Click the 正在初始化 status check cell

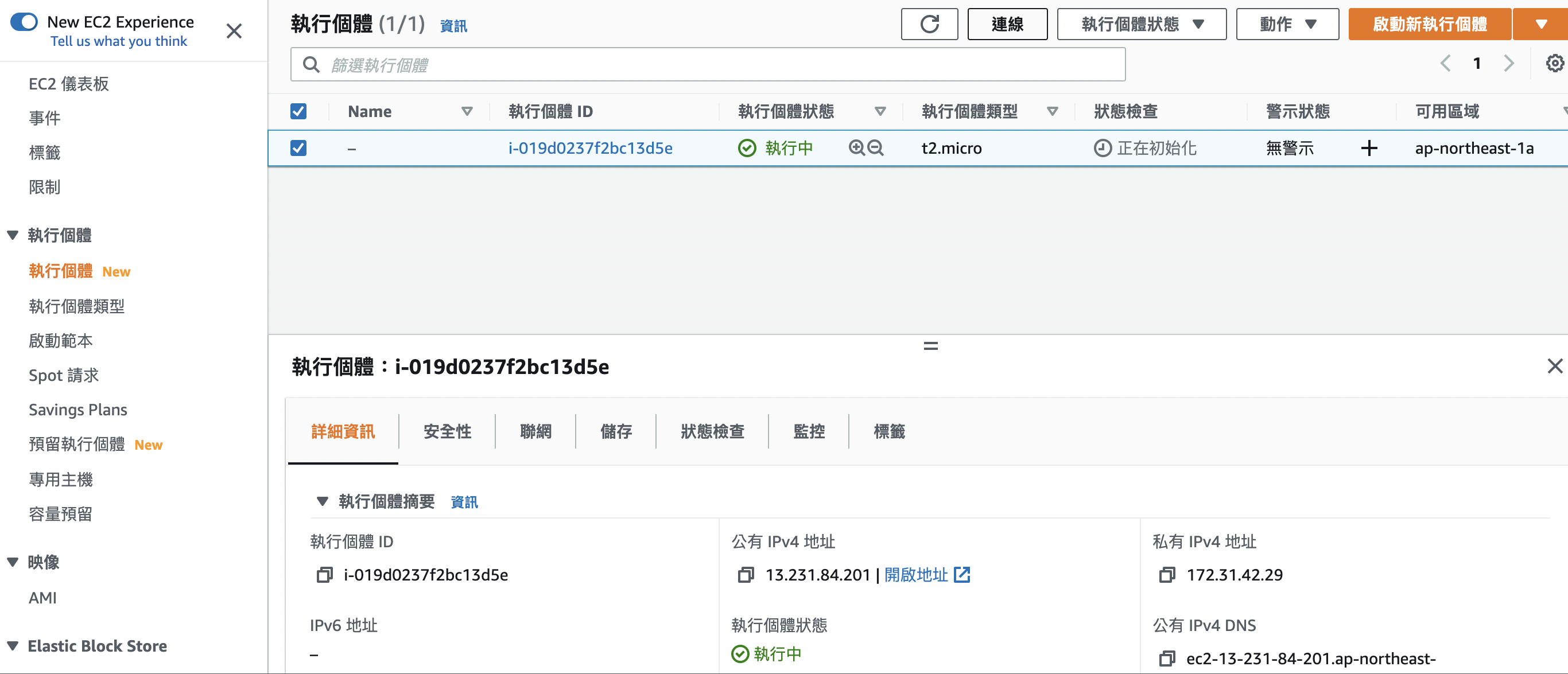pyautogui.click(x=1145, y=148)
